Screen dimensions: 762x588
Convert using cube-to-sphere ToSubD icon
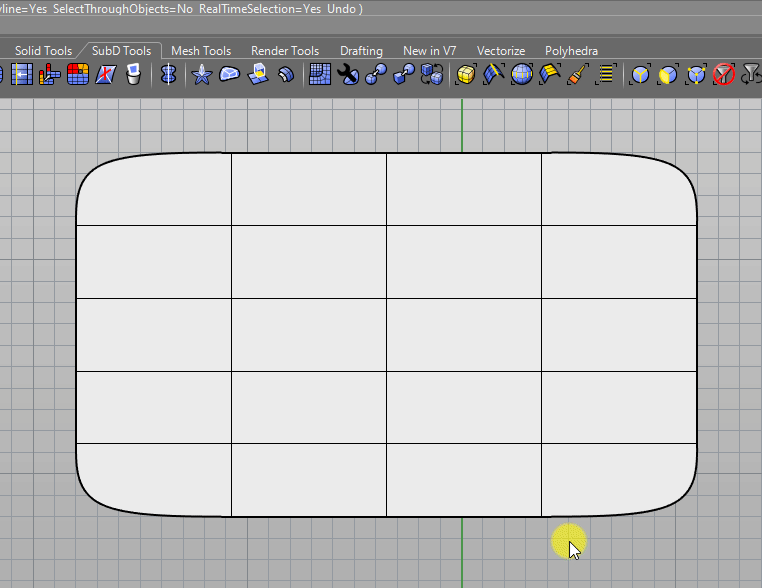pyautogui.click(x=376, y=74)
